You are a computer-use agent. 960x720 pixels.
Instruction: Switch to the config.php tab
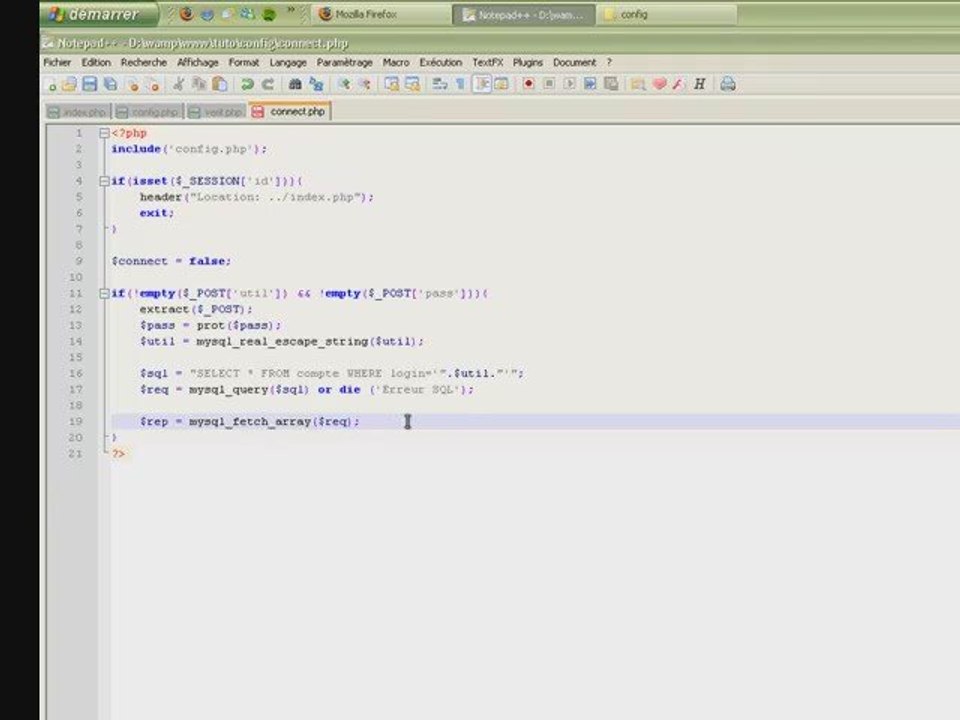[x=148, y=112]
